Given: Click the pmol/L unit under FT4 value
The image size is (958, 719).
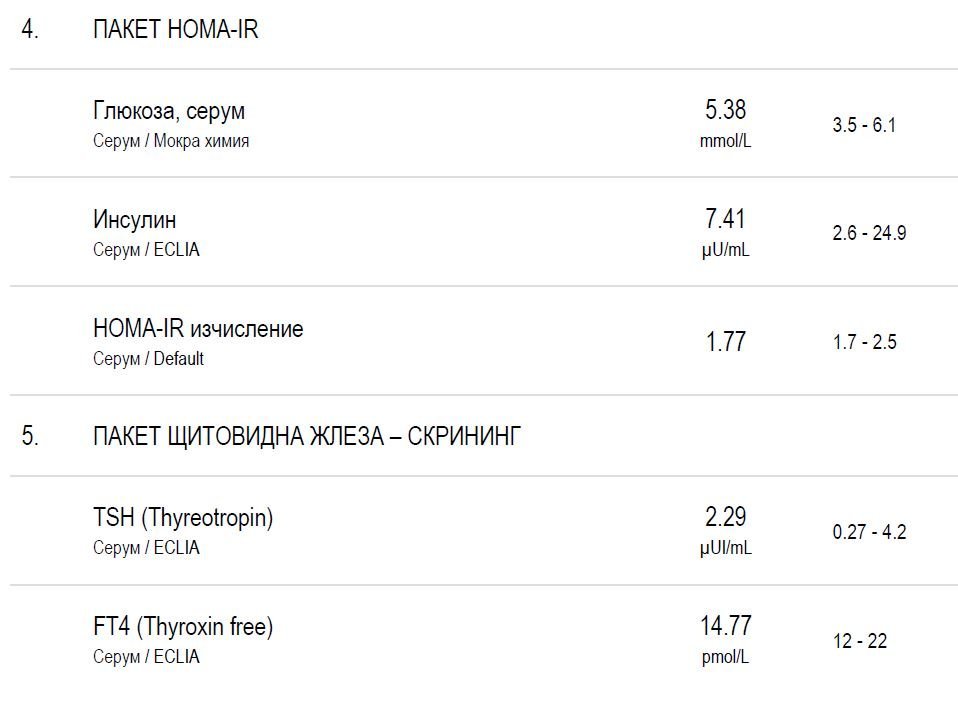Looking at the screenshot, I should tap(725, 657).
